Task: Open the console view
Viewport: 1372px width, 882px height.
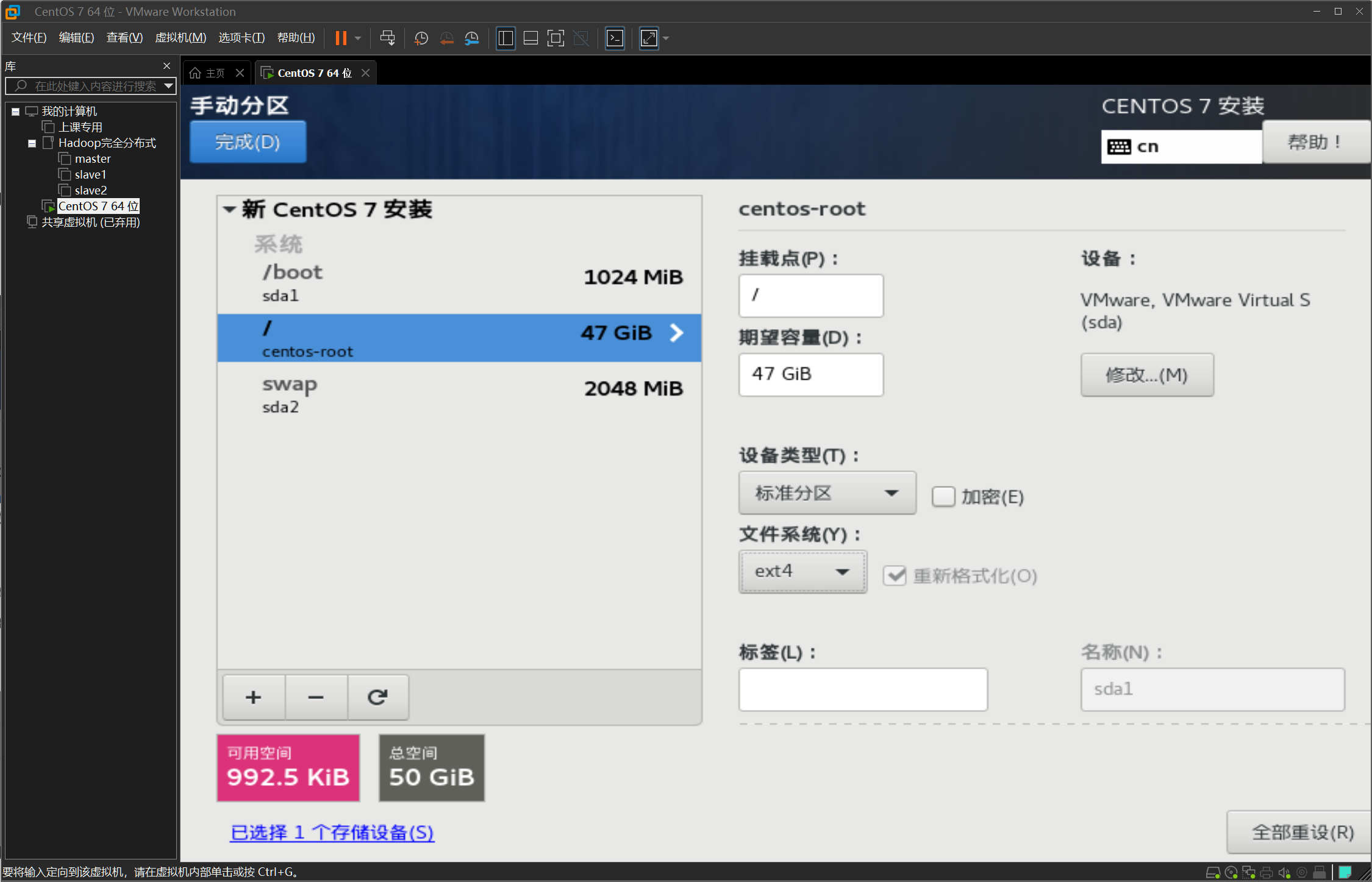Action: click(x=615, y=38)
